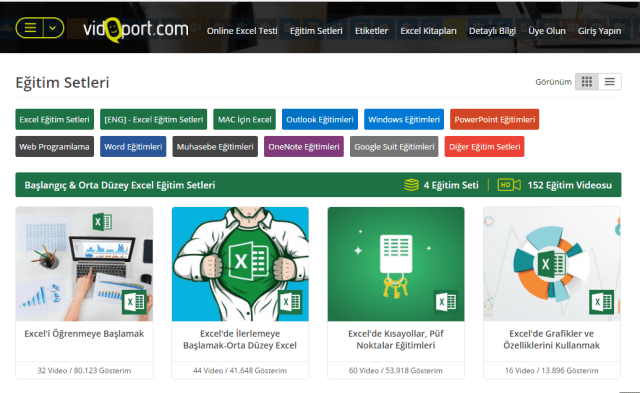Open OneNote Eğitimleri category
The width and height of the screenshot is (640, 393).
[304, 147]
